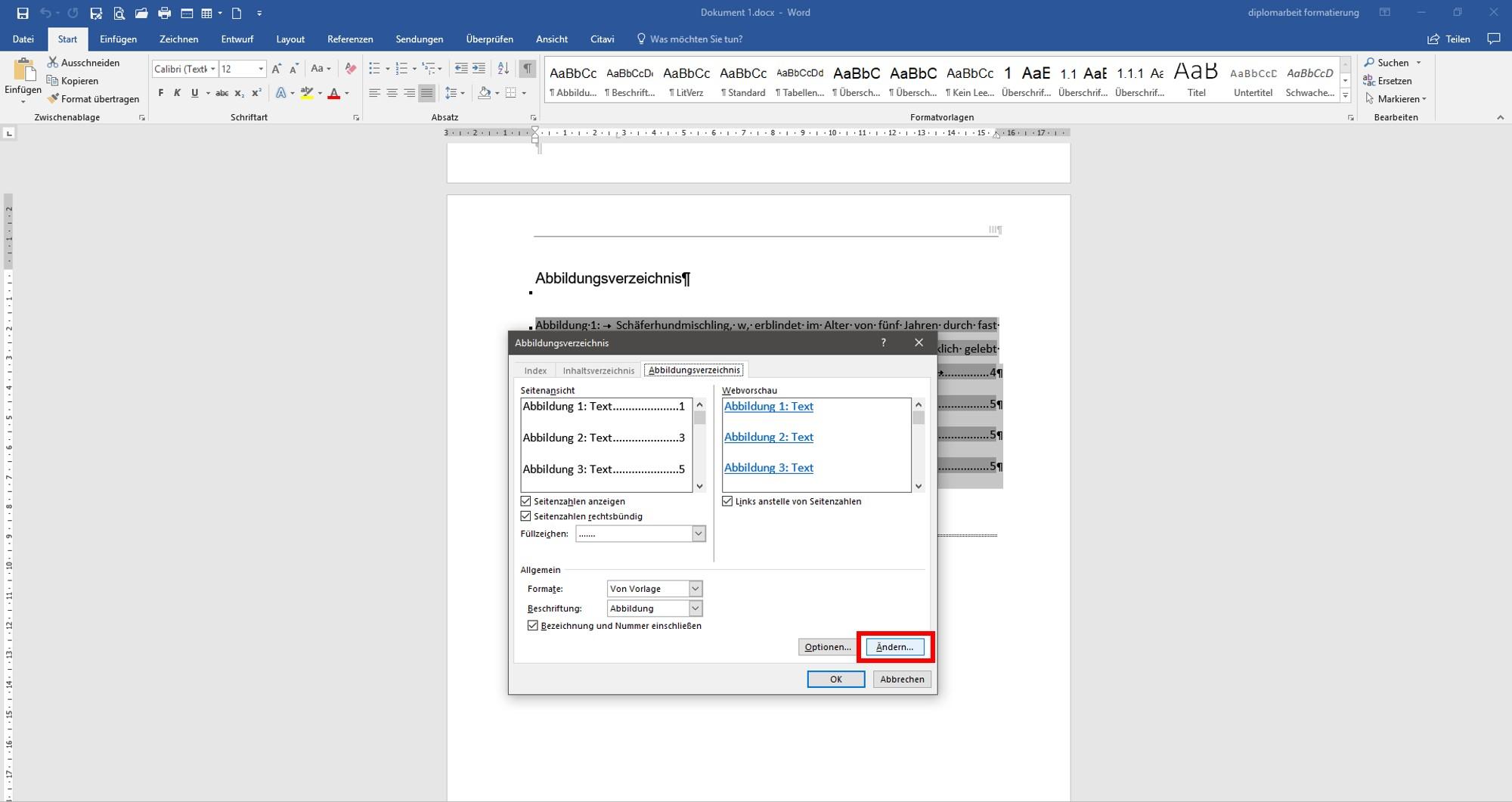Screen dimensions: 1512x802
Task: Select the justify alignment icon
Action: 427,93
